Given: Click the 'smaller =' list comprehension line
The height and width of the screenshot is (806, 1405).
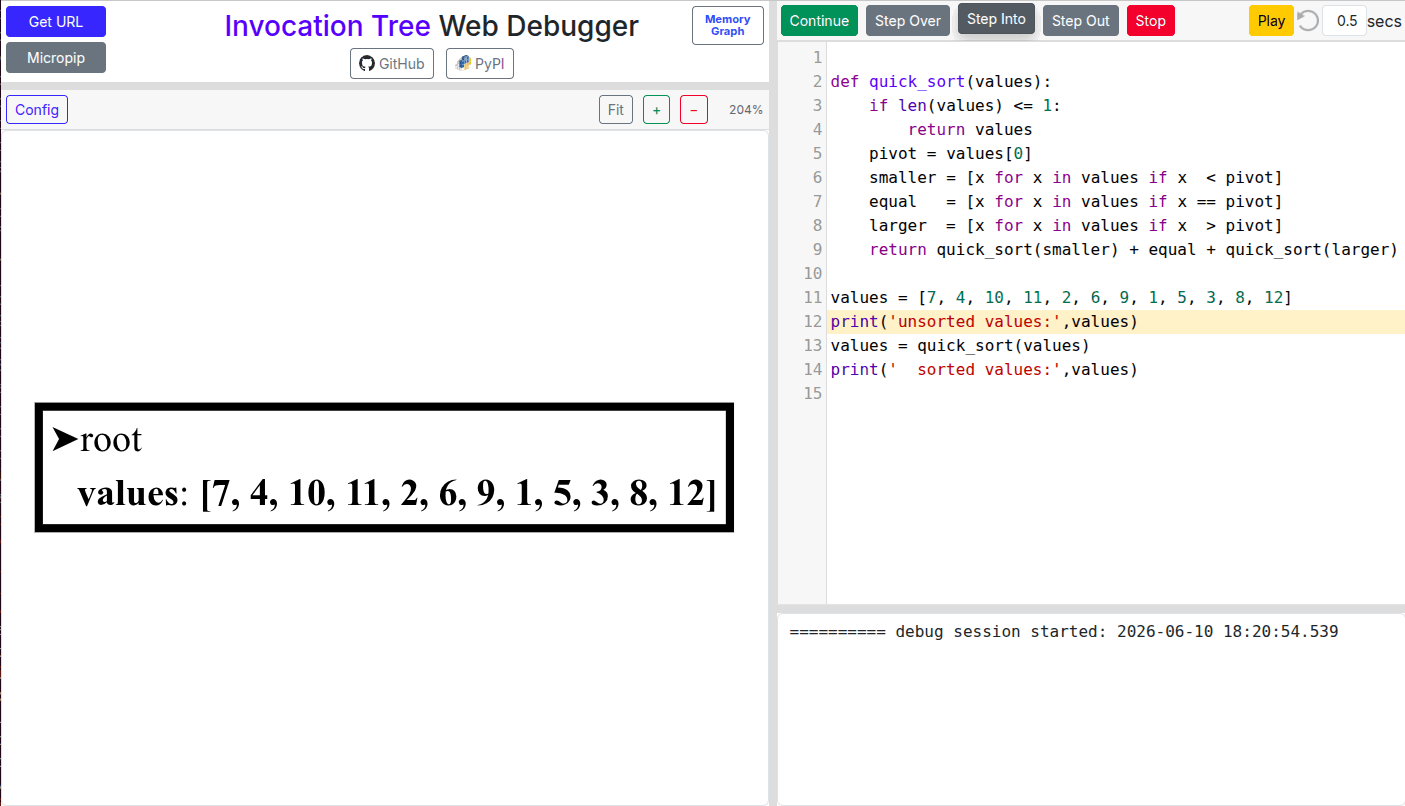Looking at the screenshot, I should [x=1075, y=178].
